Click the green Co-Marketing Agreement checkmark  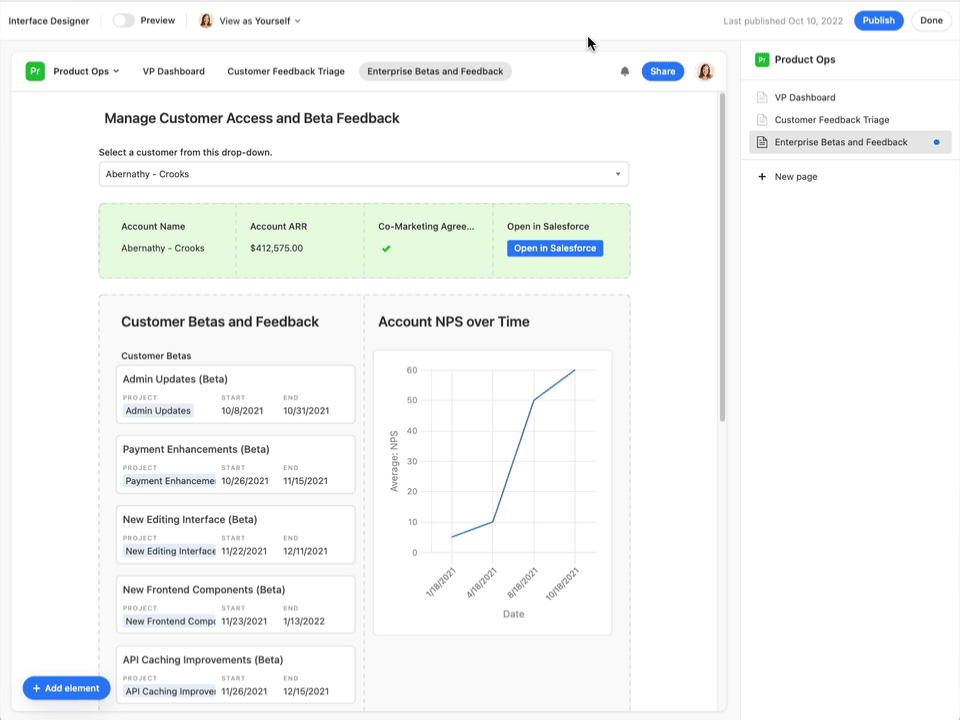(x=386, y=248)
